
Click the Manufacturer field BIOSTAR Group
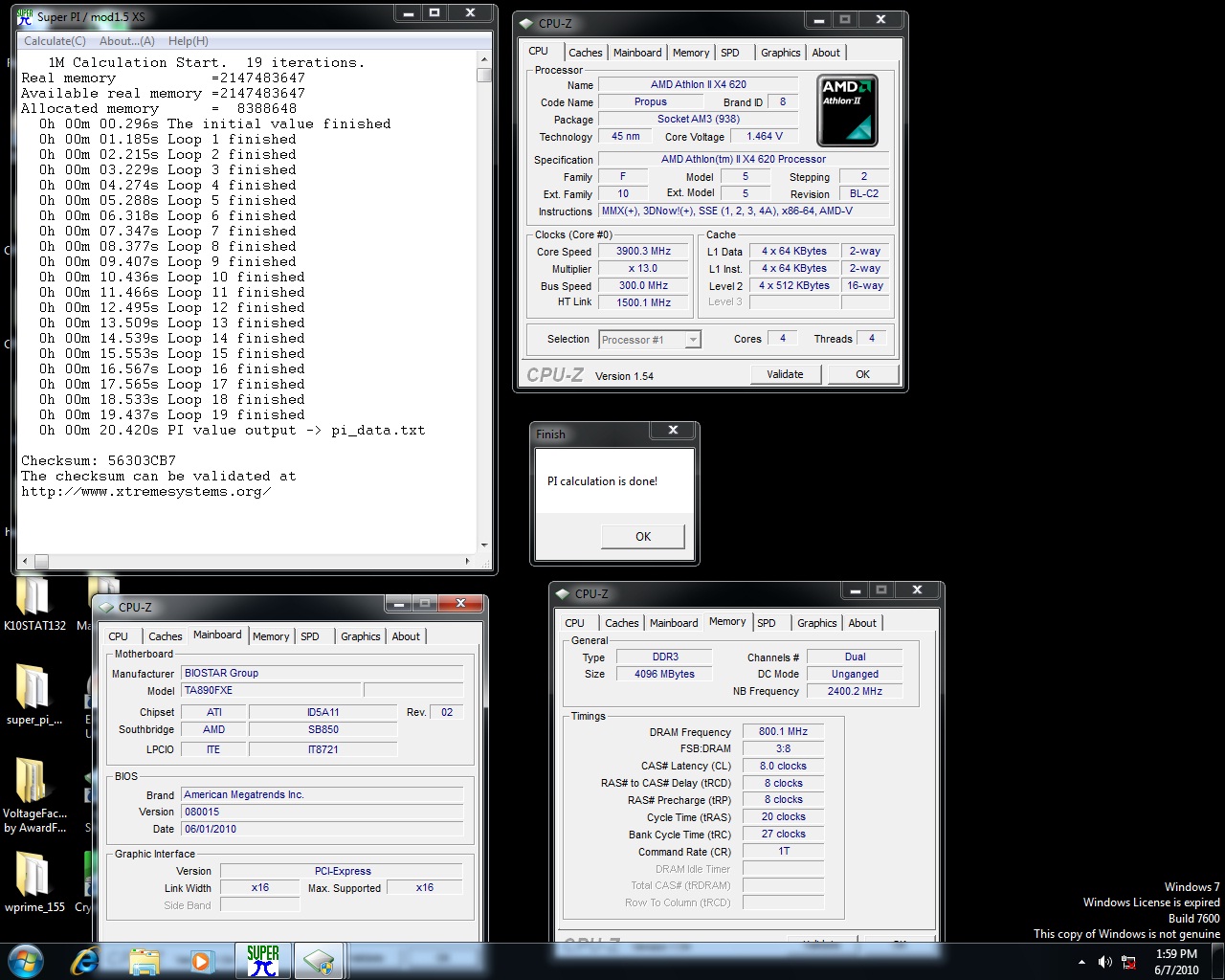click(x=323, y=673)
